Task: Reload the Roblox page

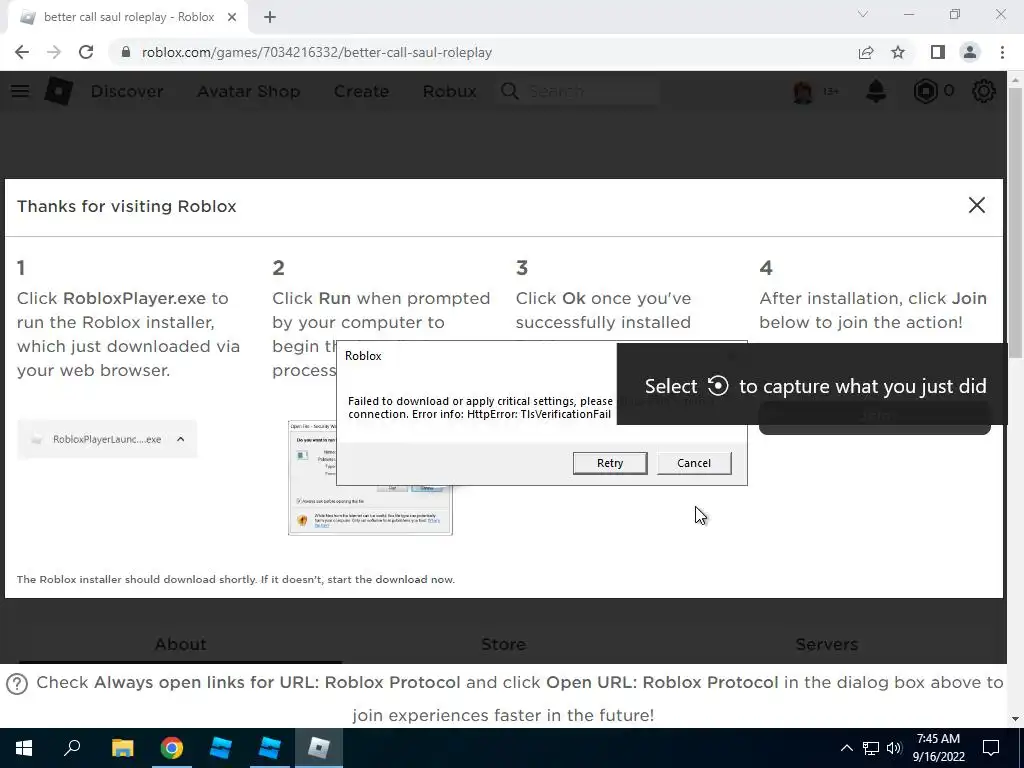Action: (x=86, y=52)
